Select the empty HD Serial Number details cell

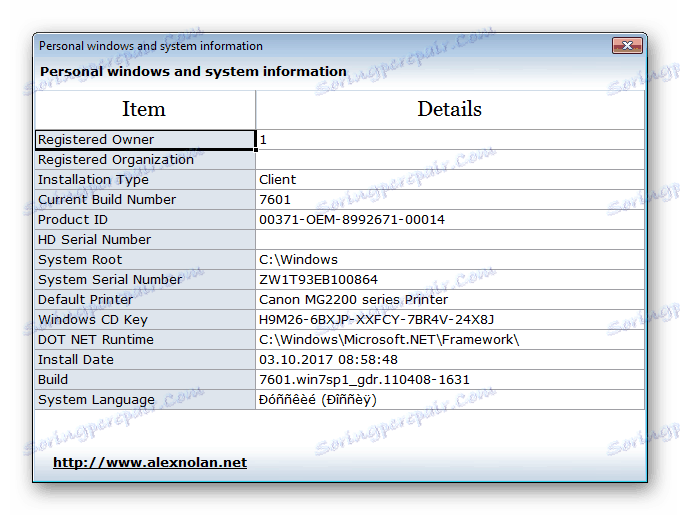tap(450, 239)
